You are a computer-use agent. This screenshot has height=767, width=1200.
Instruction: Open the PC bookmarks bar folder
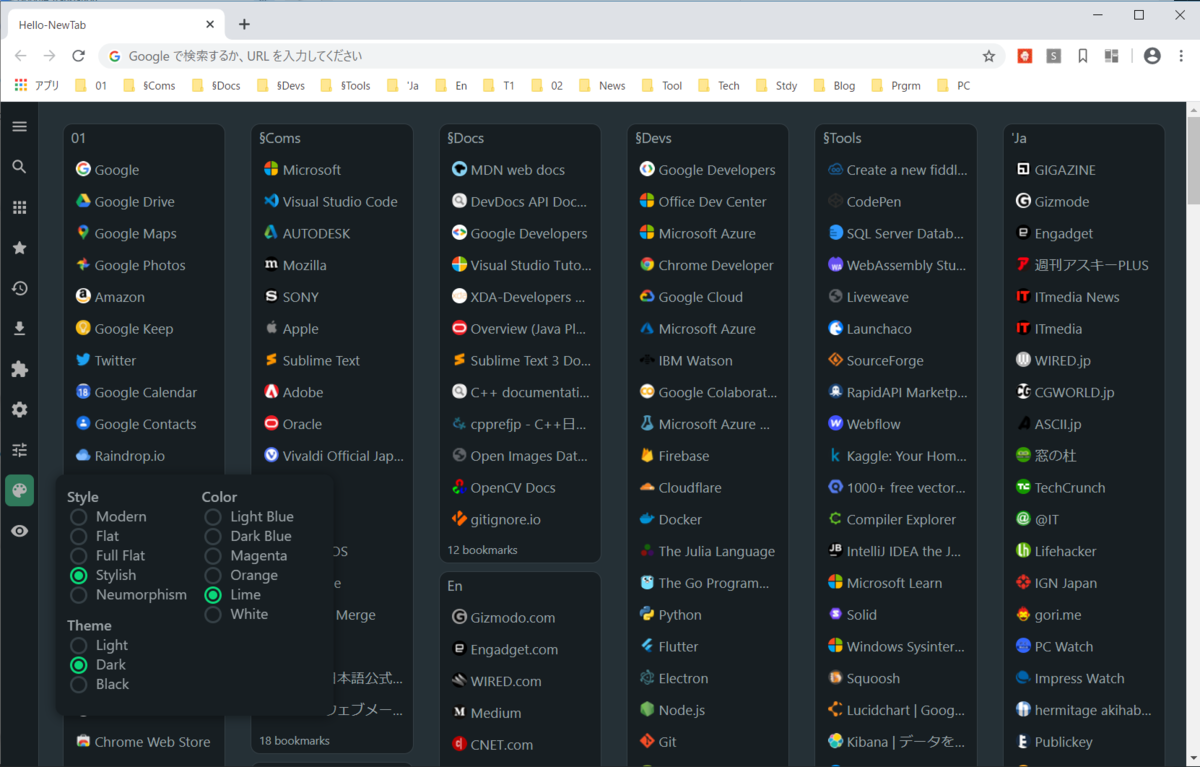click(953, 85)
